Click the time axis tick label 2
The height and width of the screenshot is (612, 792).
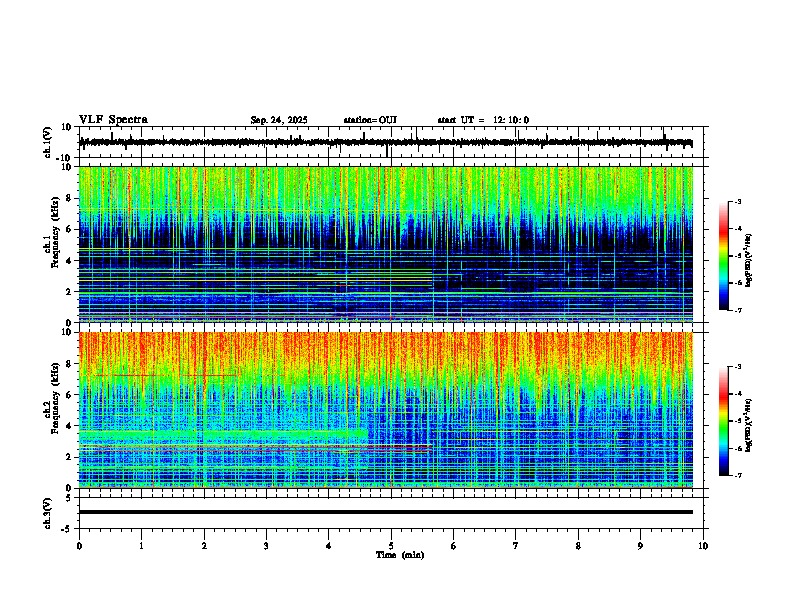(x=204, y=546)
